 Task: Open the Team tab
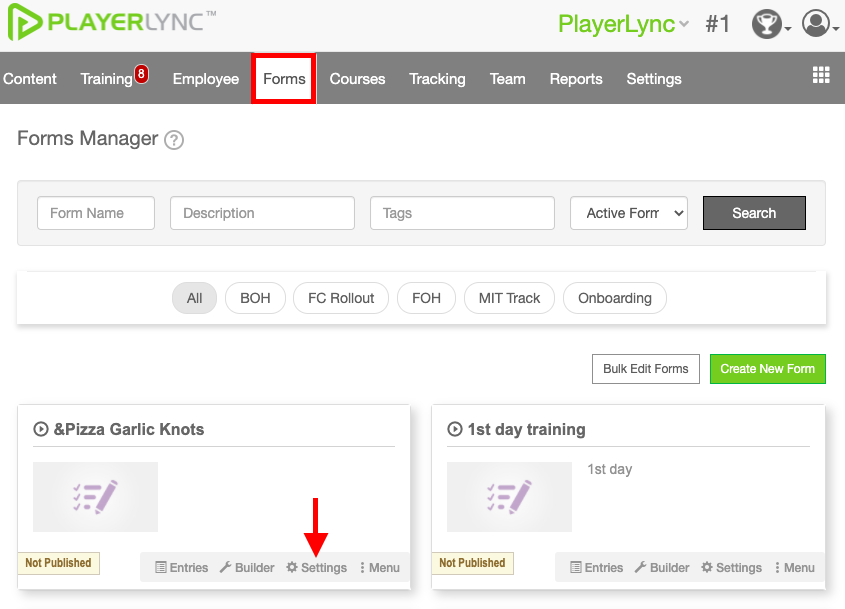click(x=507, y=79)
